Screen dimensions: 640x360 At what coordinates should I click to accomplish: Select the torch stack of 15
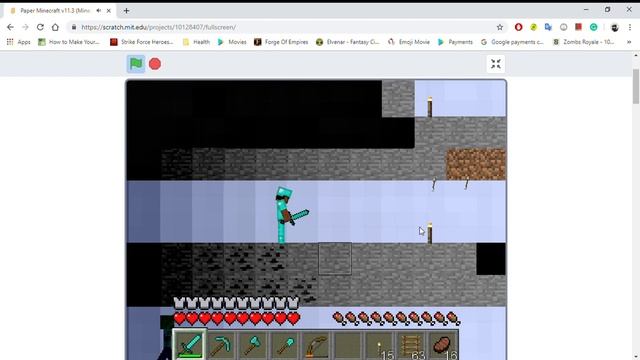tap(380, 344)
